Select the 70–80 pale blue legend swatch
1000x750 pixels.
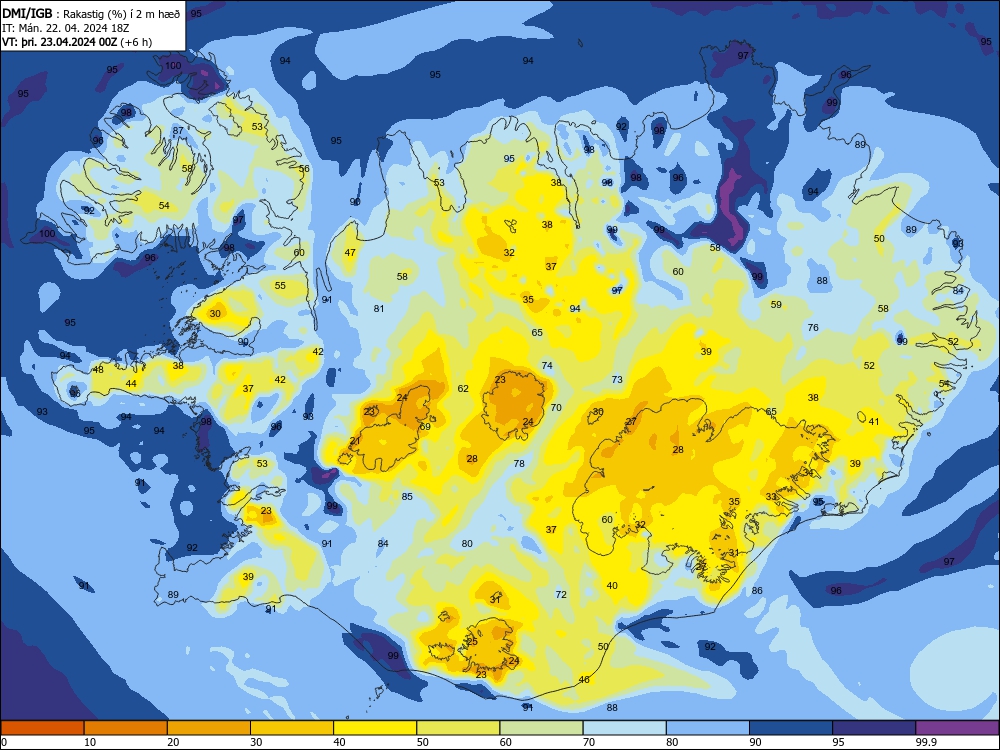coord(624,728)
